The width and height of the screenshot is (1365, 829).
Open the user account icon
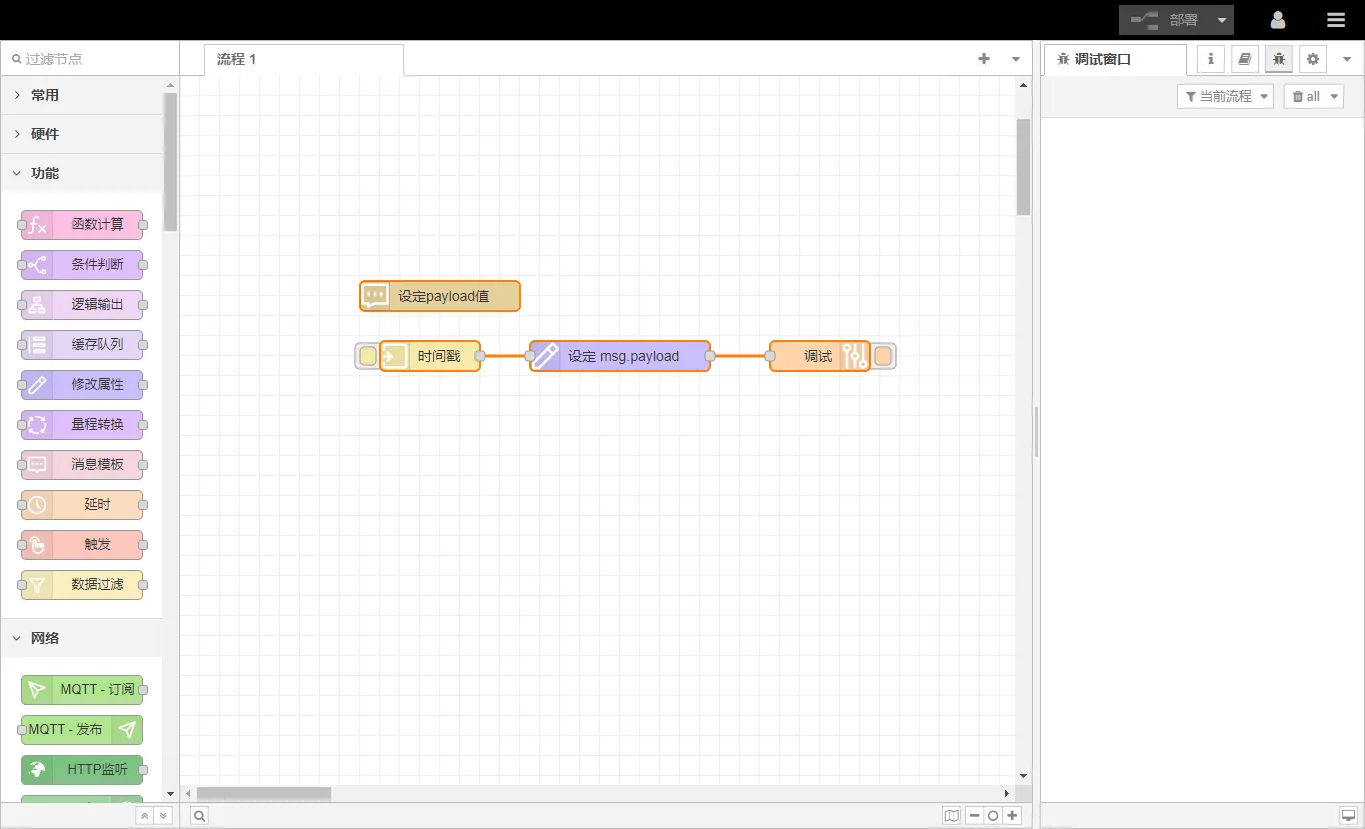tap(1278, 20)
